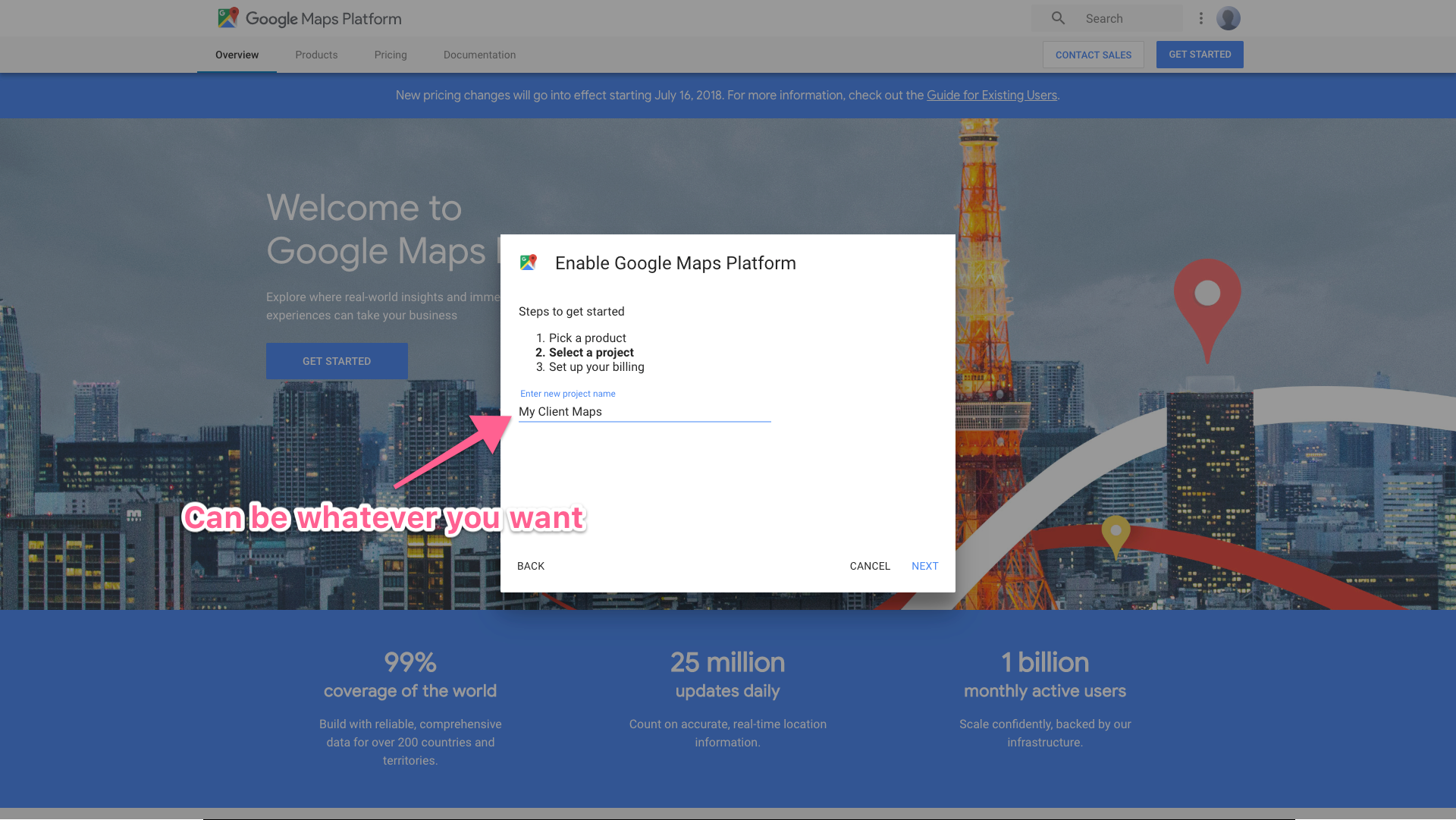
Task: Switch to the Overview tab
Action: pos(237,55)
